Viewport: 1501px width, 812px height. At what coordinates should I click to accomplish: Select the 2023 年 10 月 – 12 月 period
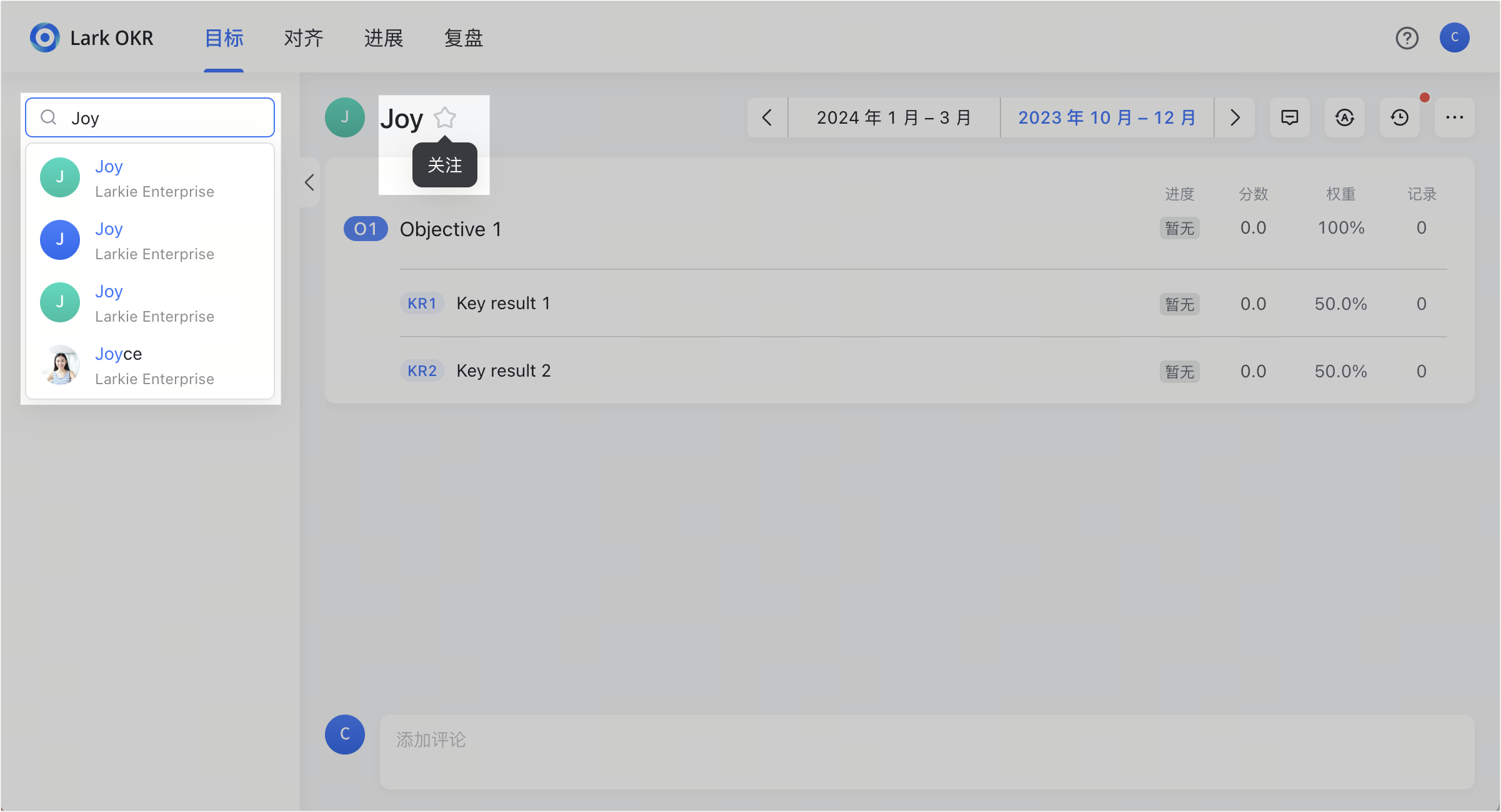coord(1107,117)
